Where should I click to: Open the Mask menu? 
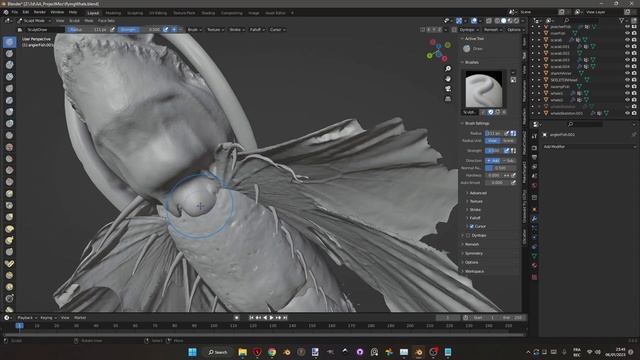point(89,20)
